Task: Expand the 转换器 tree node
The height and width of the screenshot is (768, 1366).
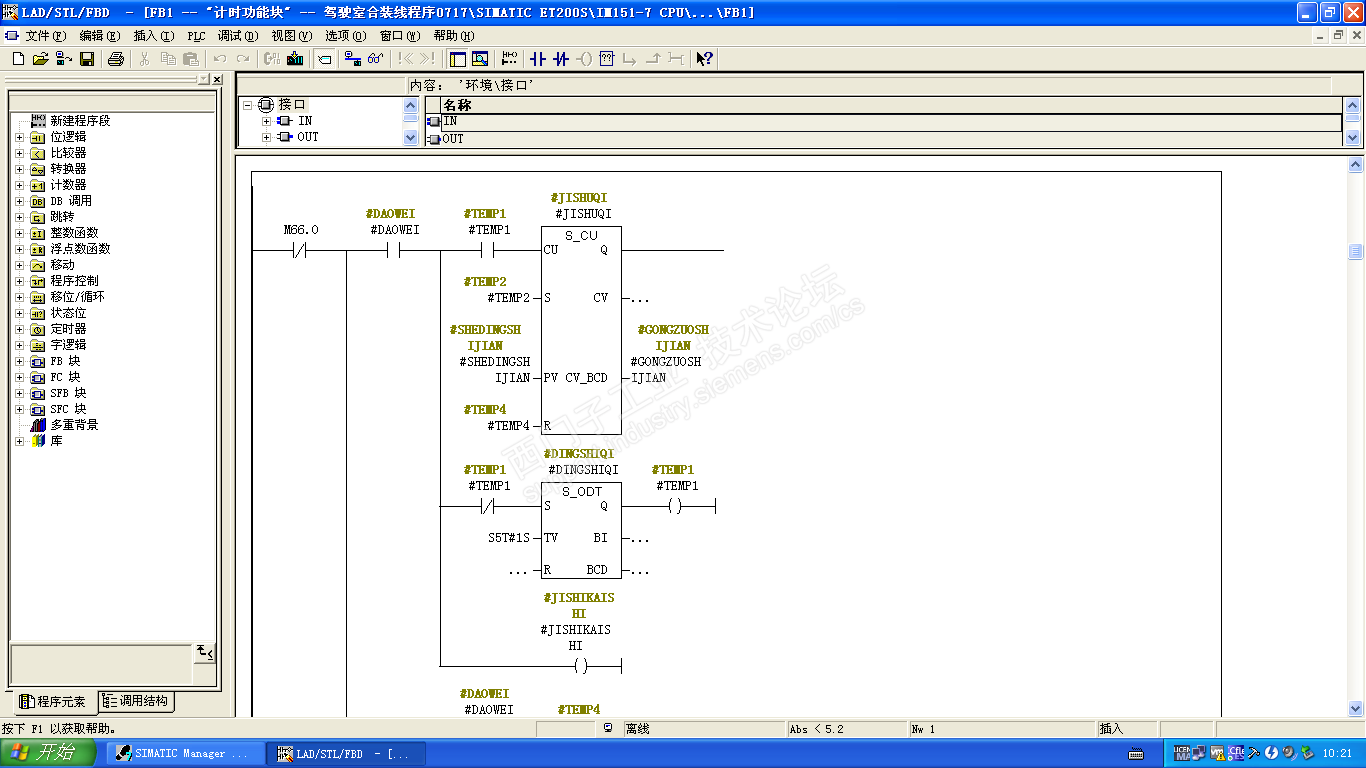Action: 19,169
